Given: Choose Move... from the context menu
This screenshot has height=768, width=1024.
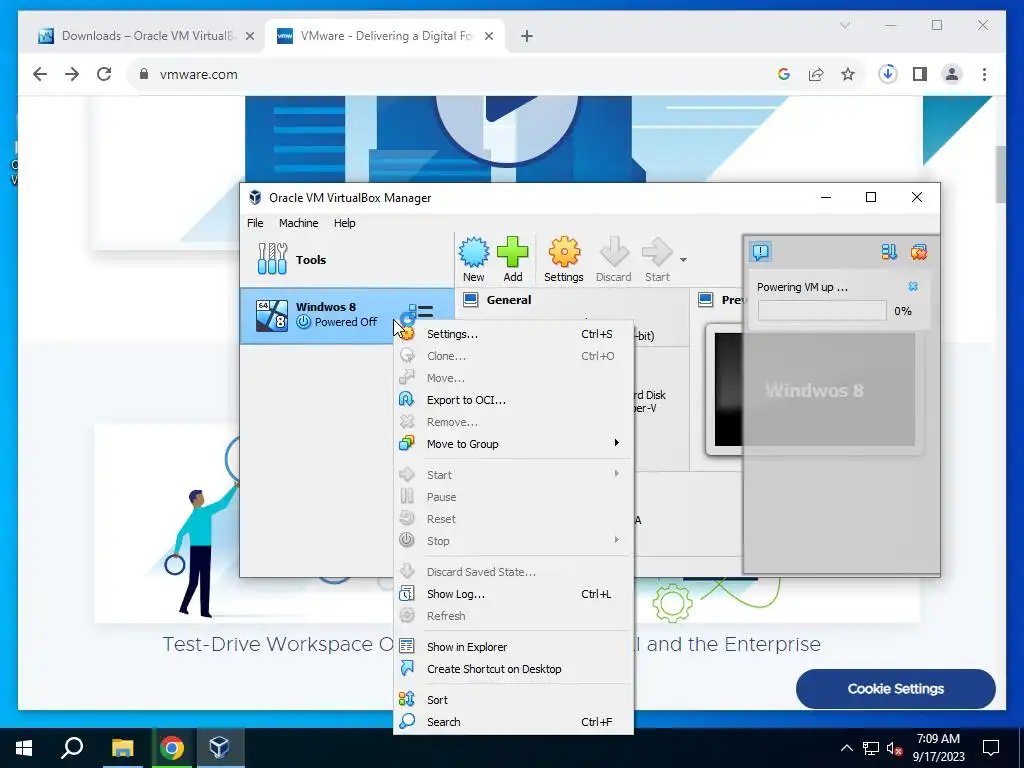Looking at the screenshot, I should (513, 378).
